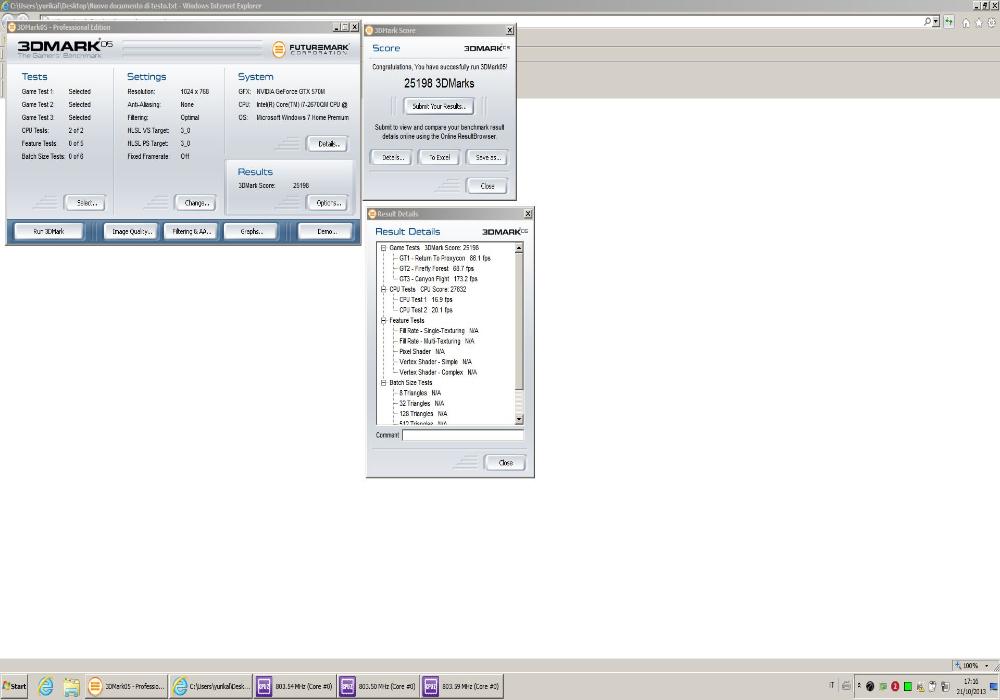Open Options in the Results section
The width and height of the screenshot is (1000, 700).
(x=328, y=203)
